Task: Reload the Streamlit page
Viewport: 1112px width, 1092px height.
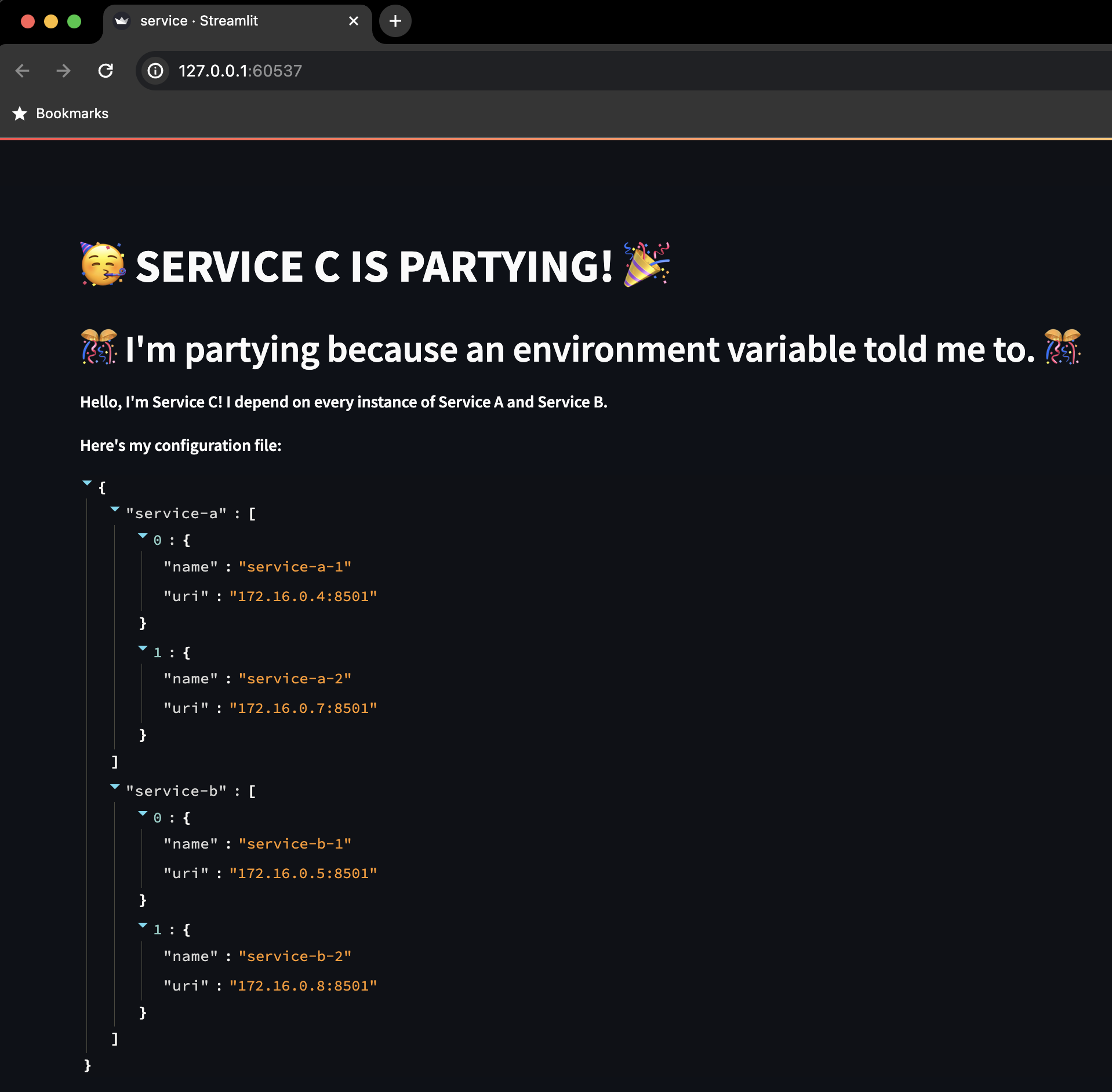Action: point(106,71)
